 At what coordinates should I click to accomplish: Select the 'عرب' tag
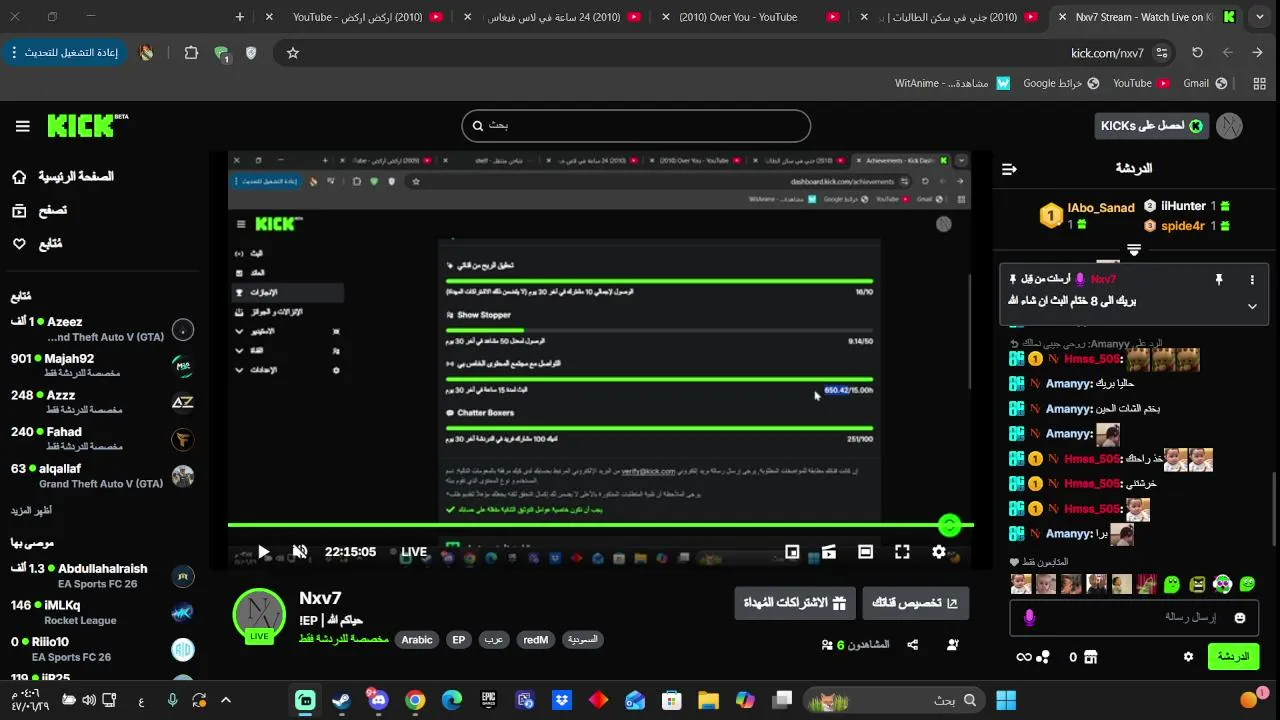point(494,640)
